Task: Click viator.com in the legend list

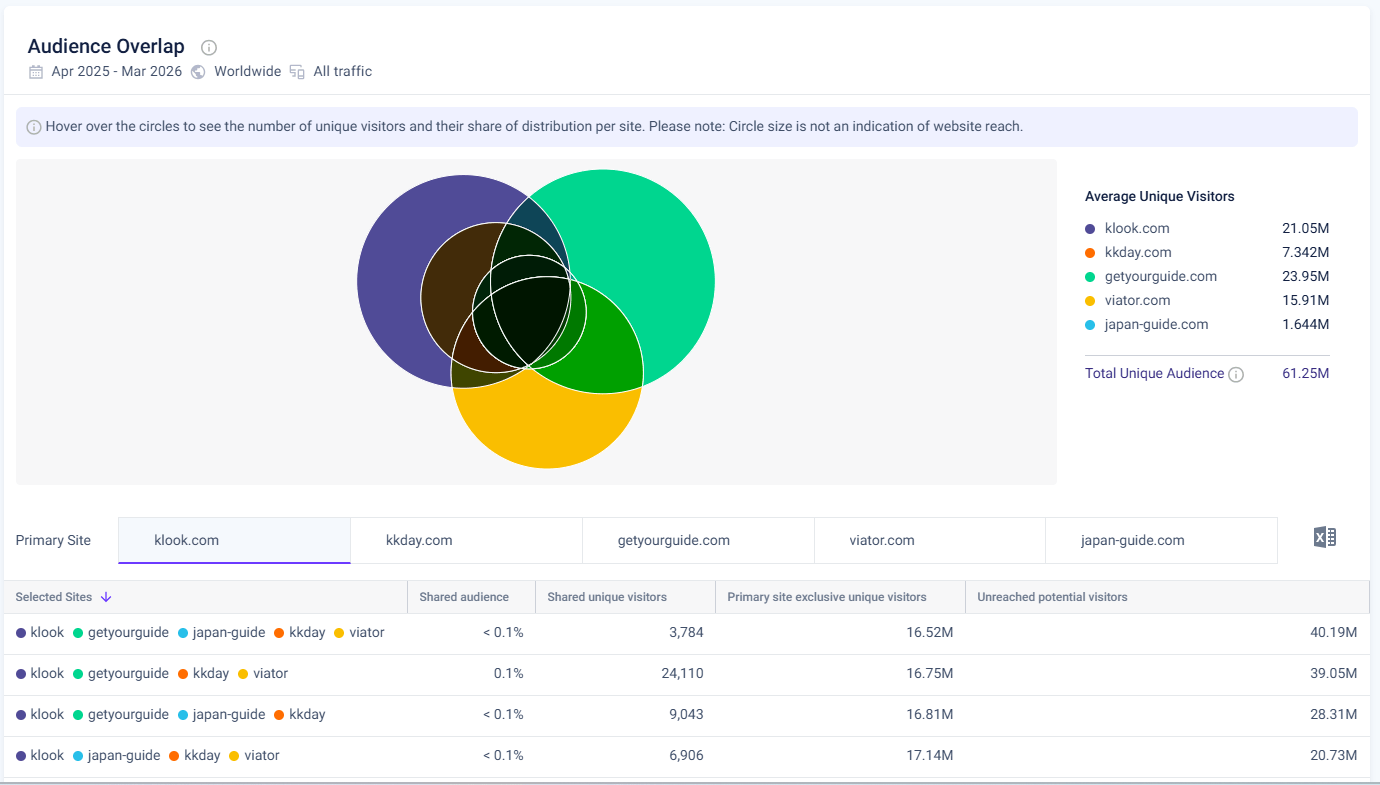Action: coord(1138,301)
